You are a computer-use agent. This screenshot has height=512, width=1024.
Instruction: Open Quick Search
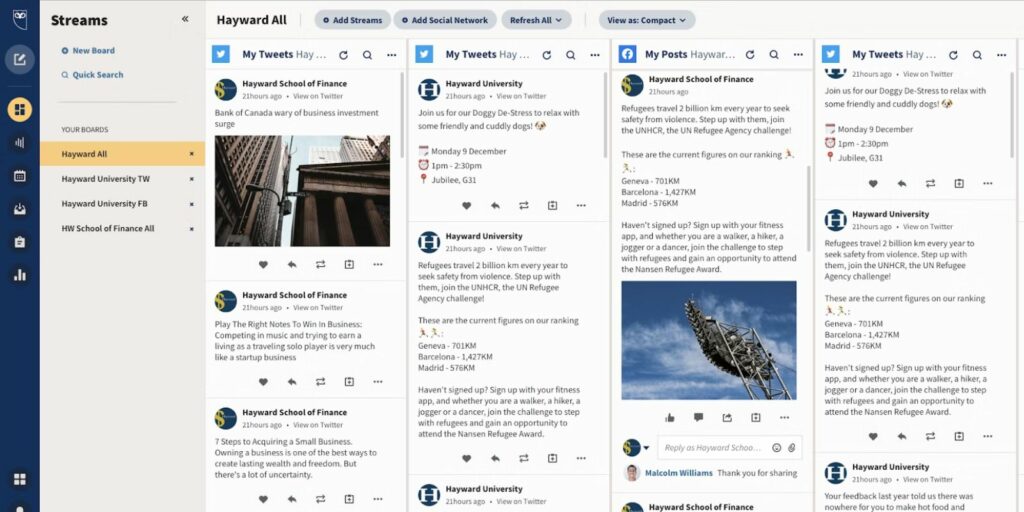[92, 75]
